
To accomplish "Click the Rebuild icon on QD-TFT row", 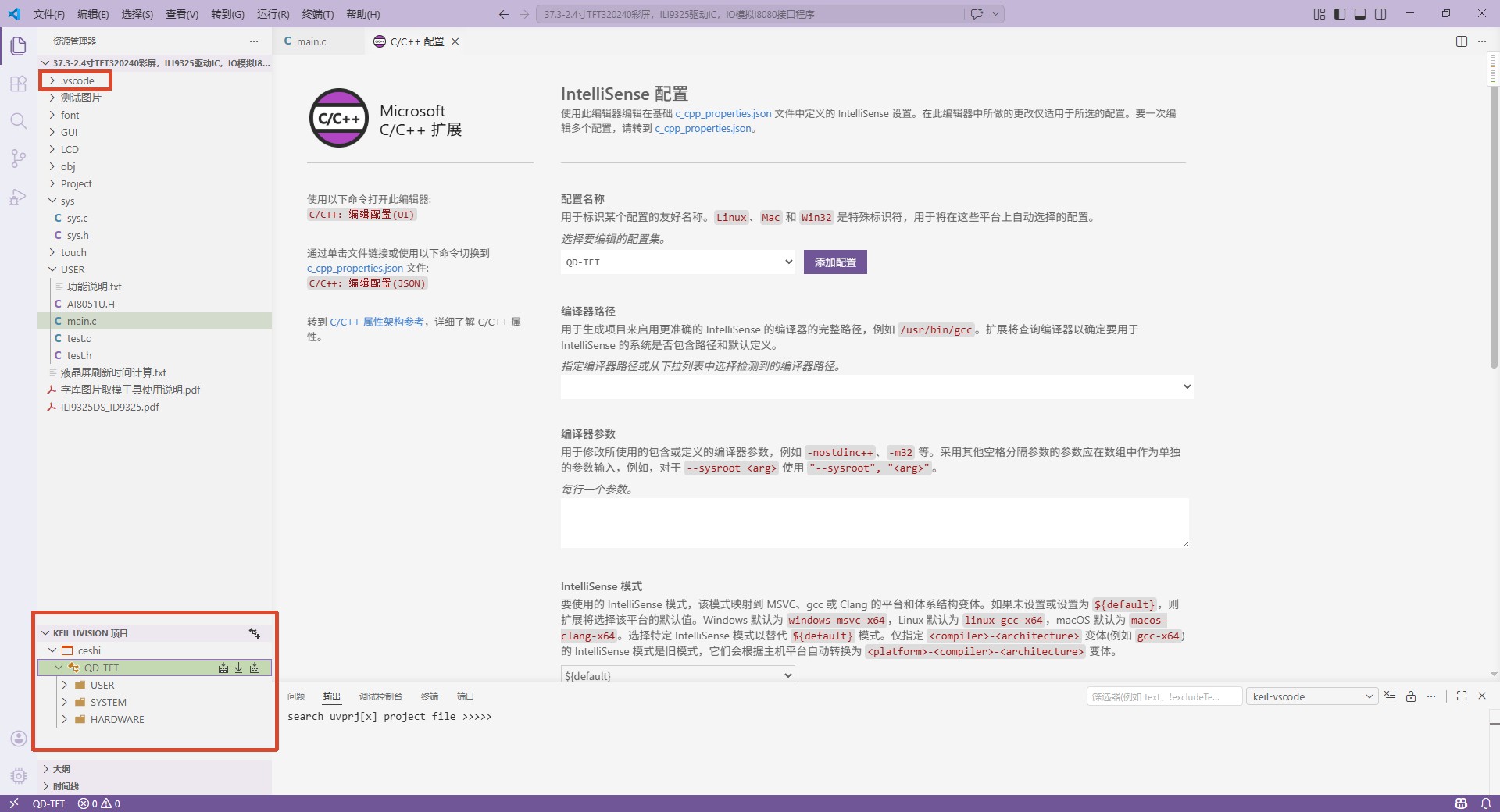I will tap(255, 668).
